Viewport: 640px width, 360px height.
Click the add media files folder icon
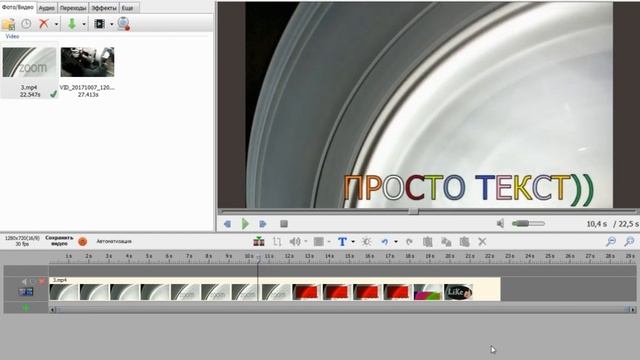tap(8, 24)
